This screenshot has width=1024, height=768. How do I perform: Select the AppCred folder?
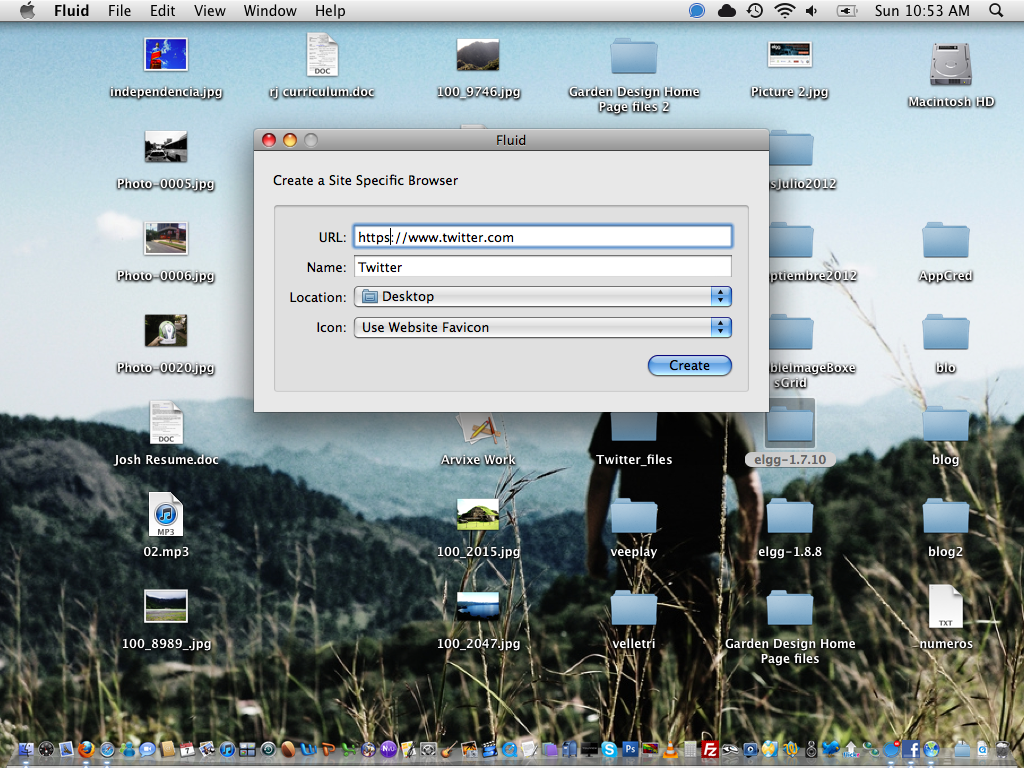[946, 240]
